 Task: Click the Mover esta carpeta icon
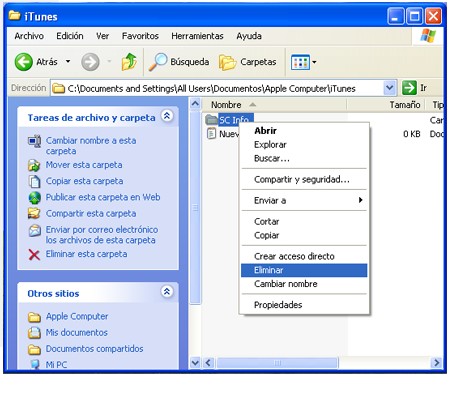[x=34, y=165]
